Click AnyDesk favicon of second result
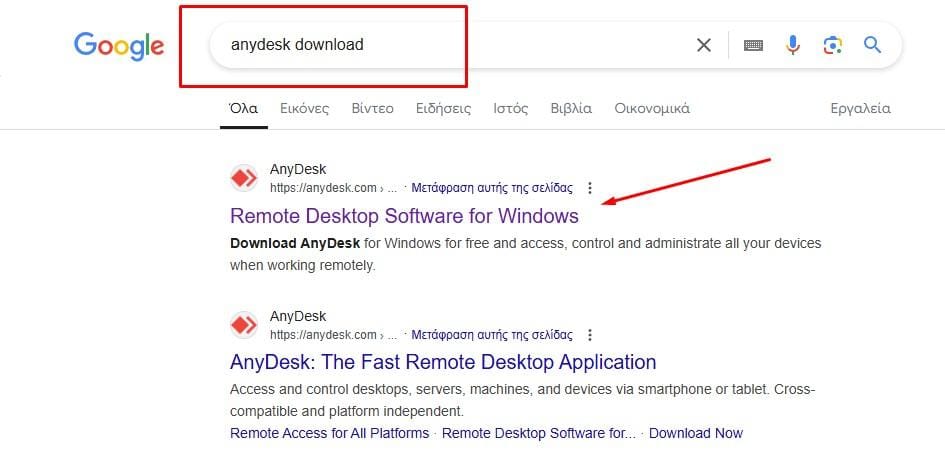The height and width of the screenshot is (464, 945). [x=244, y=325]
